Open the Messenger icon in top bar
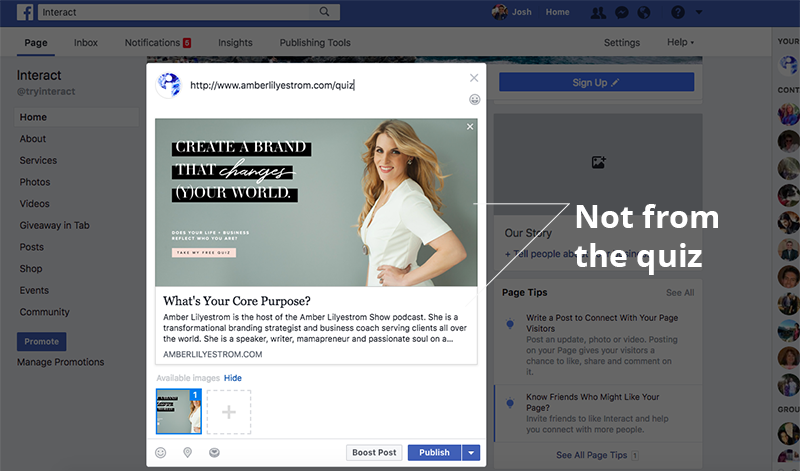The width and height of the screenshot is (800, 471). point(621,12)
